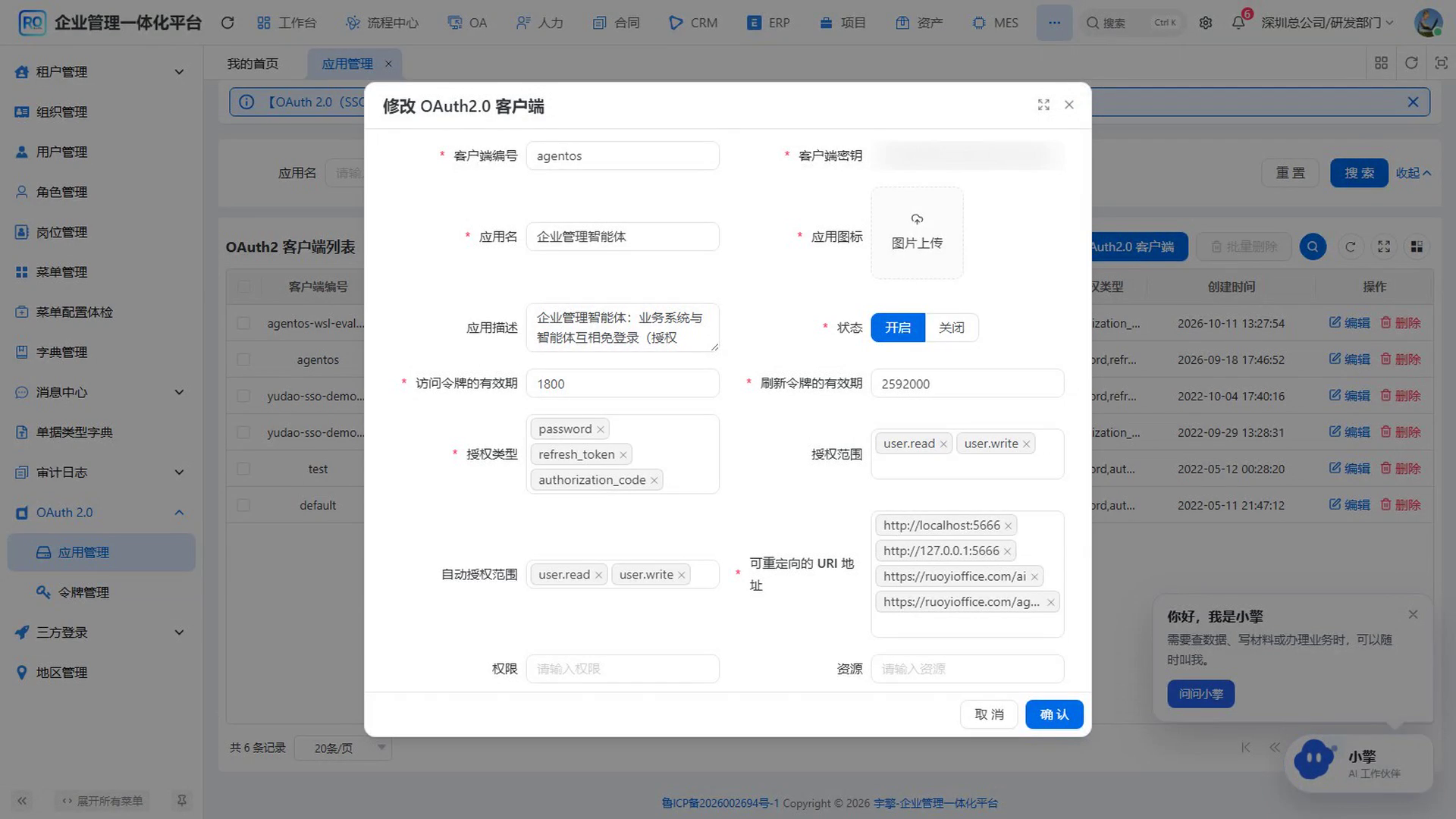Open the more modules ellipsis button
Viewport: 1456px width, 819px height.
point(1054,23)
